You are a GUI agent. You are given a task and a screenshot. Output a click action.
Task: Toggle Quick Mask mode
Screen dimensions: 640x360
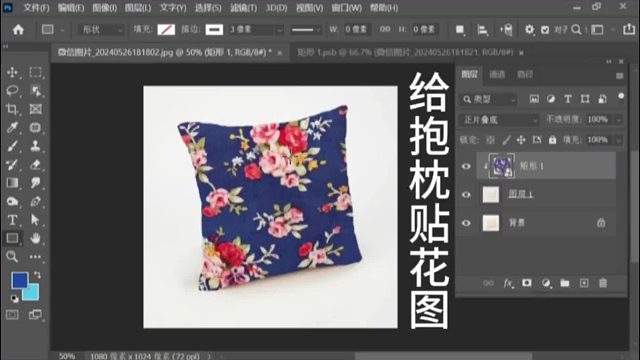coord(12,315)
